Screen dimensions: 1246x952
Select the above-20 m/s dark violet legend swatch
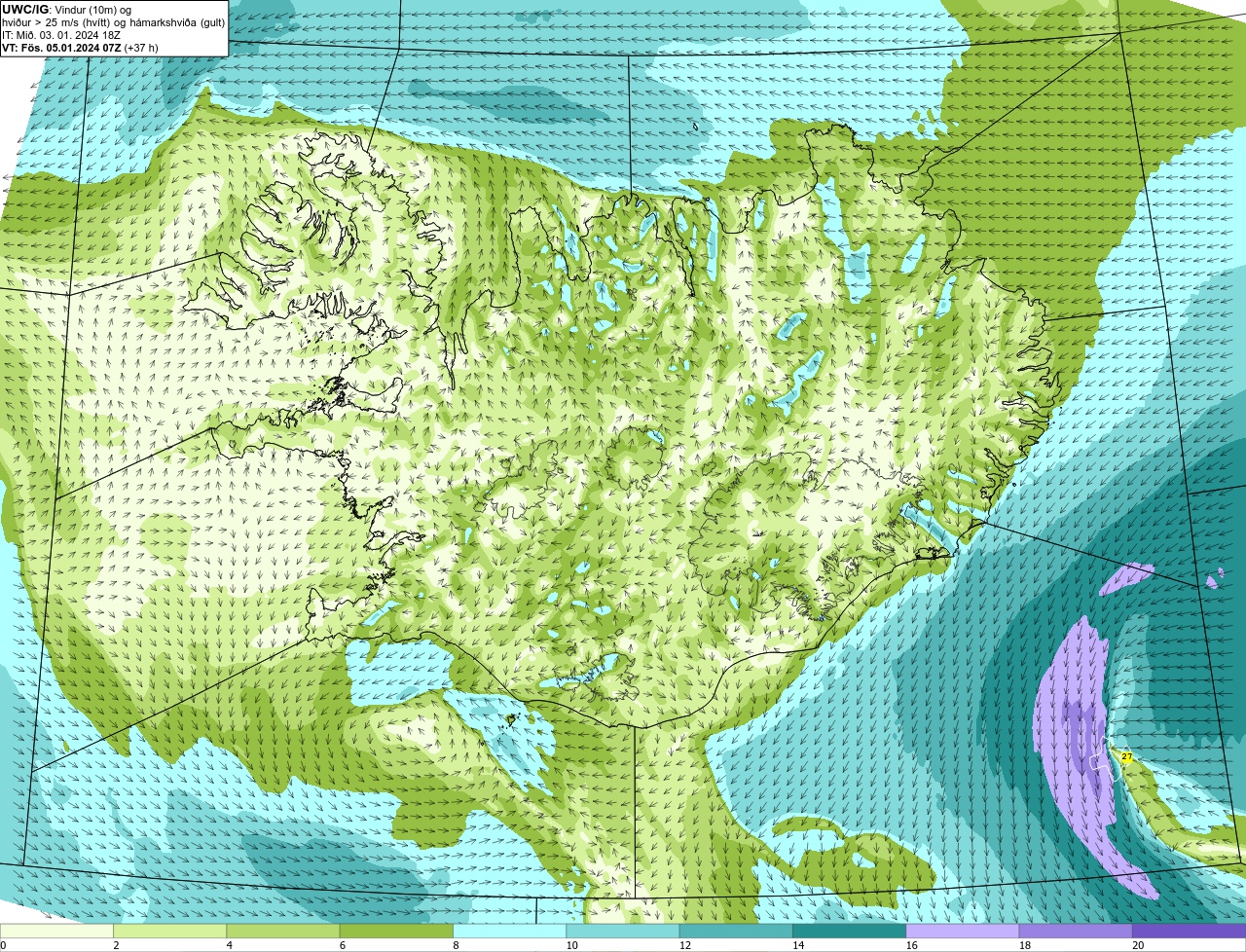tap(1189, 932)
